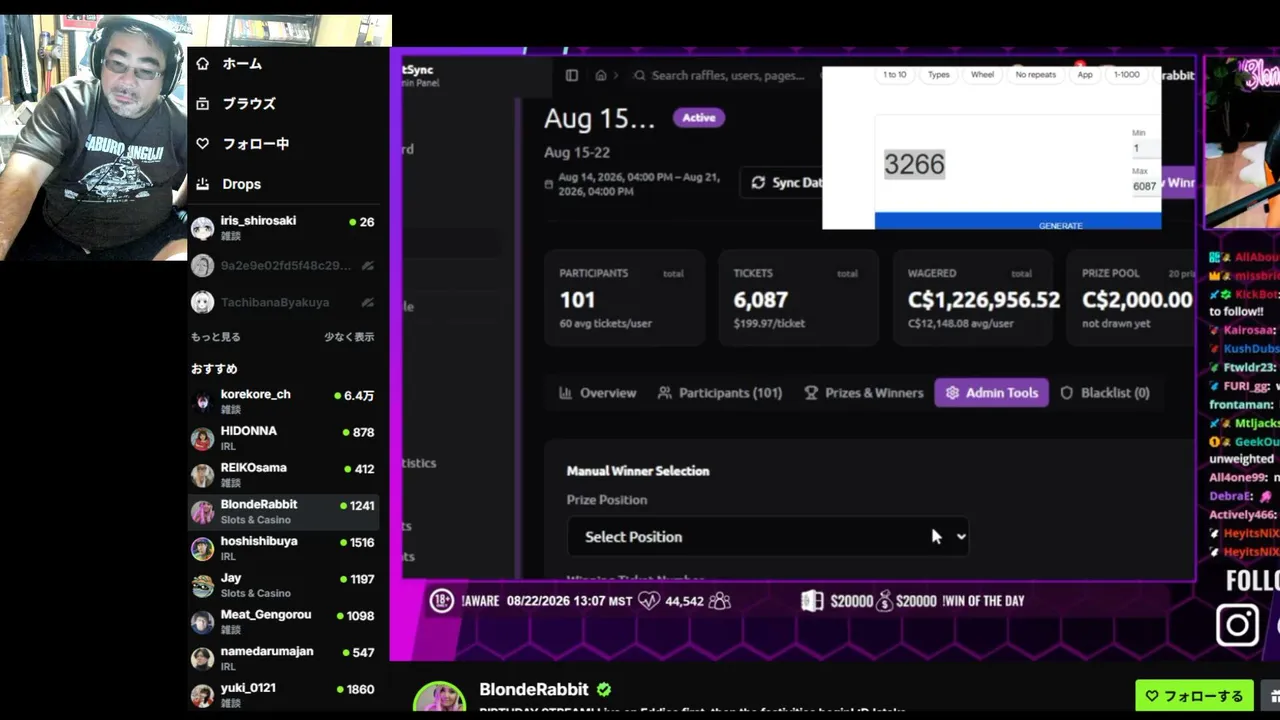
Task: Click the Prizes trophy icon
Action: [x=811, y=393]
